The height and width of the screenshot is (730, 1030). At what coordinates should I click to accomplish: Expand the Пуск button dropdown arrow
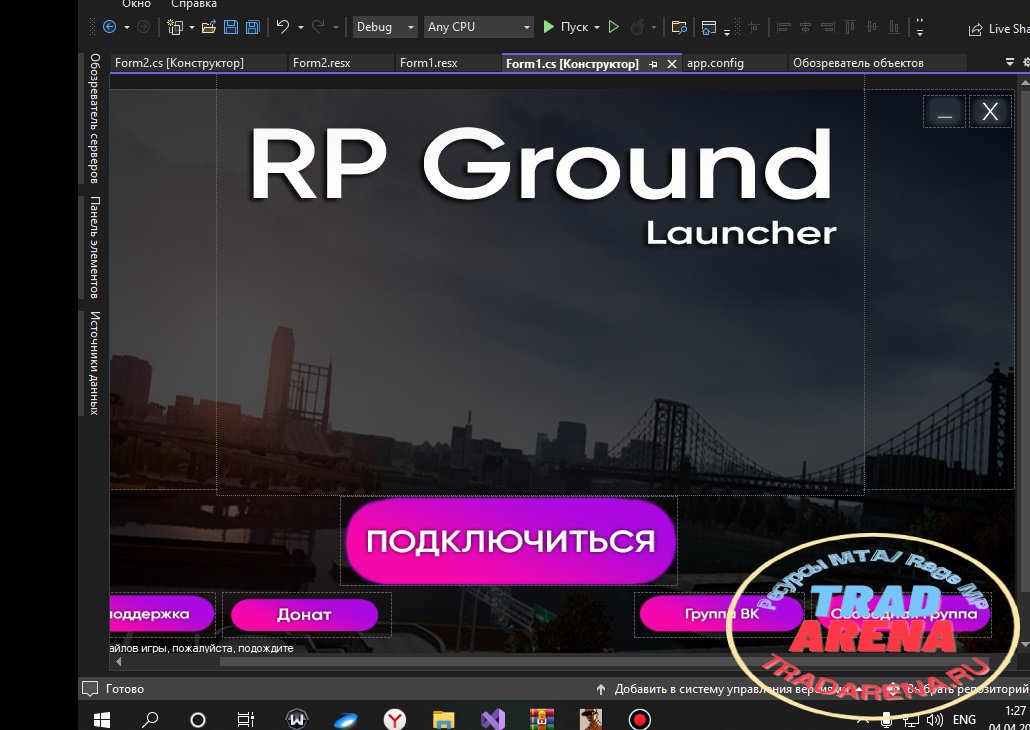point(596,28)
